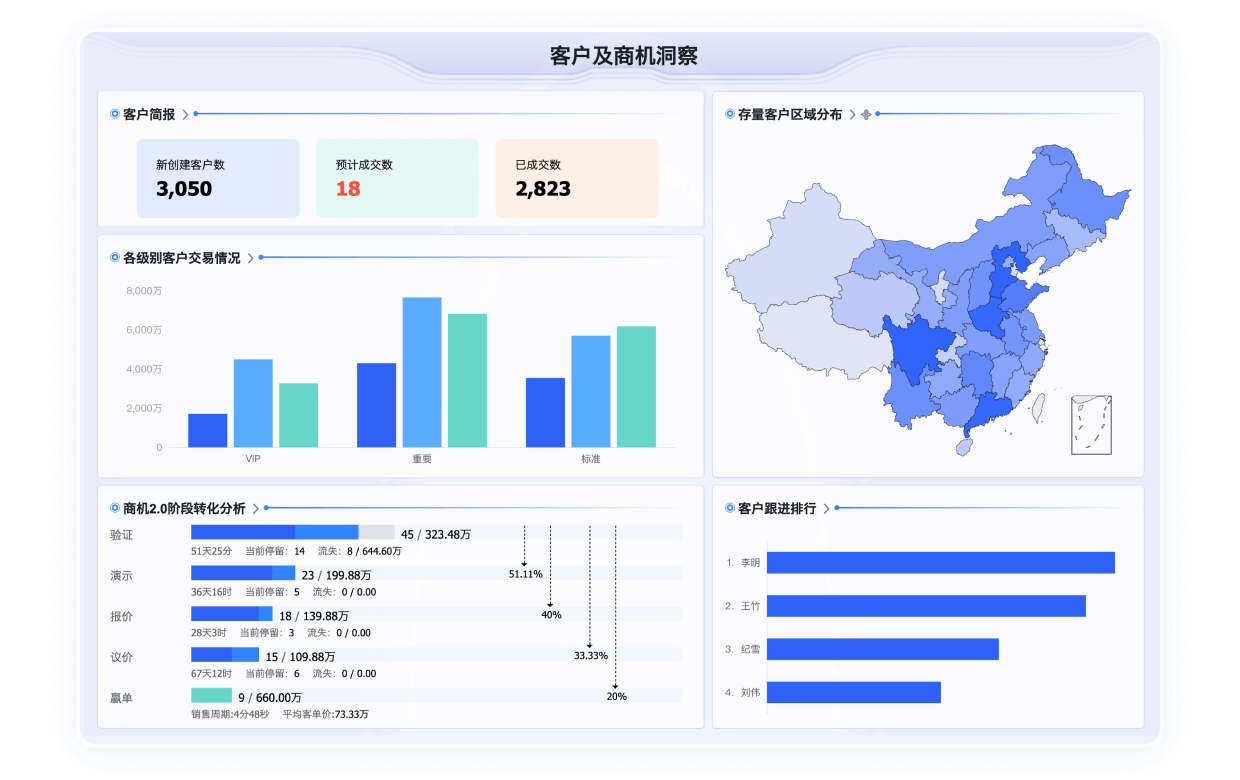Select the 预计成交数 stat card
The height and width of the screenshot is (780, 1240).
coord(397,178)
